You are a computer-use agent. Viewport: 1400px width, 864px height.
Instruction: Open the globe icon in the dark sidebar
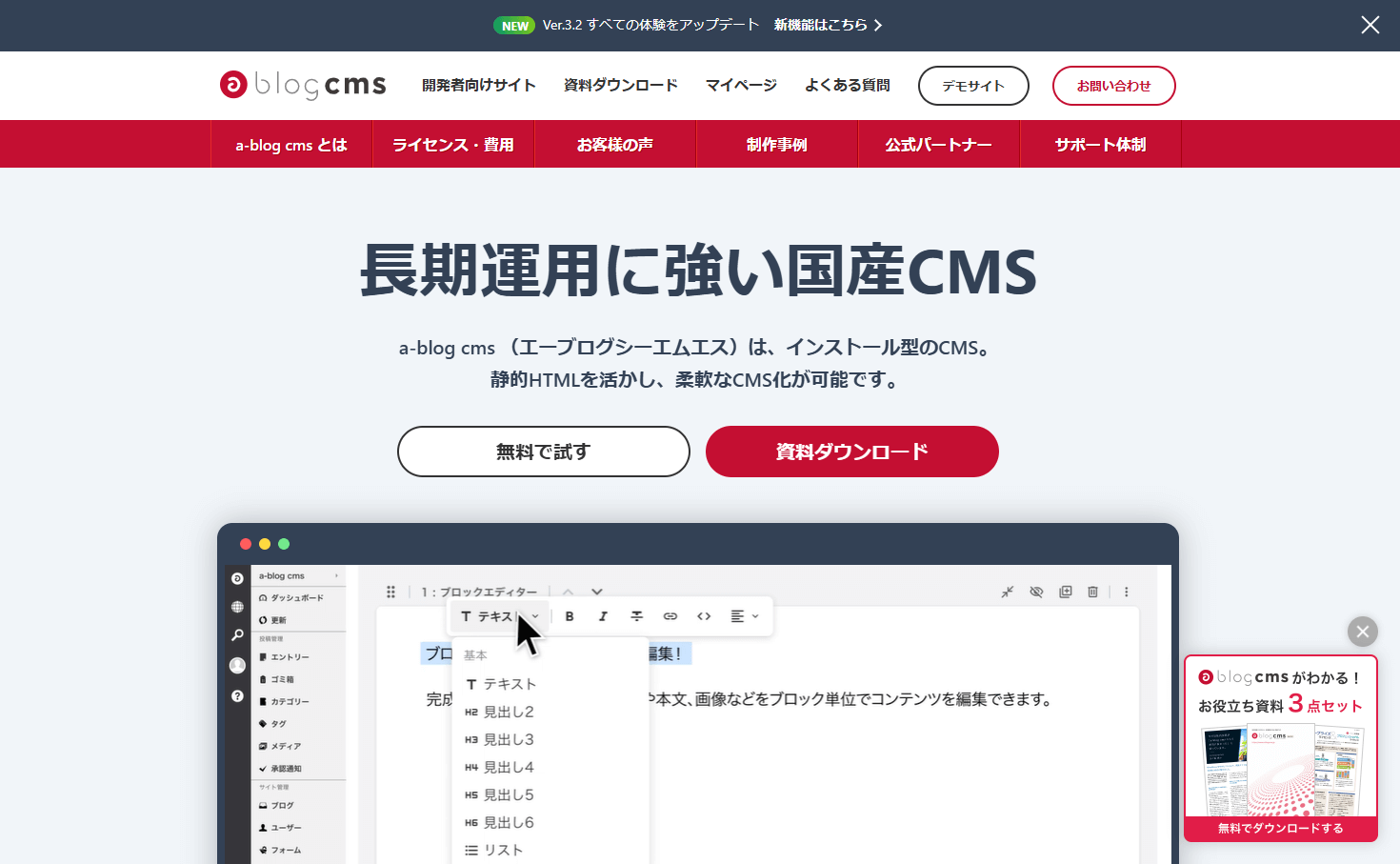237,608
